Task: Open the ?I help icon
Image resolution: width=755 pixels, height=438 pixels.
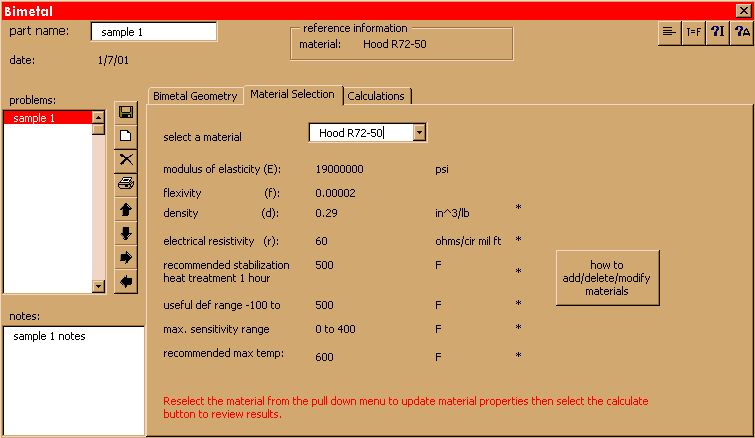Action: pyautogui.click(x=717, y=32)
